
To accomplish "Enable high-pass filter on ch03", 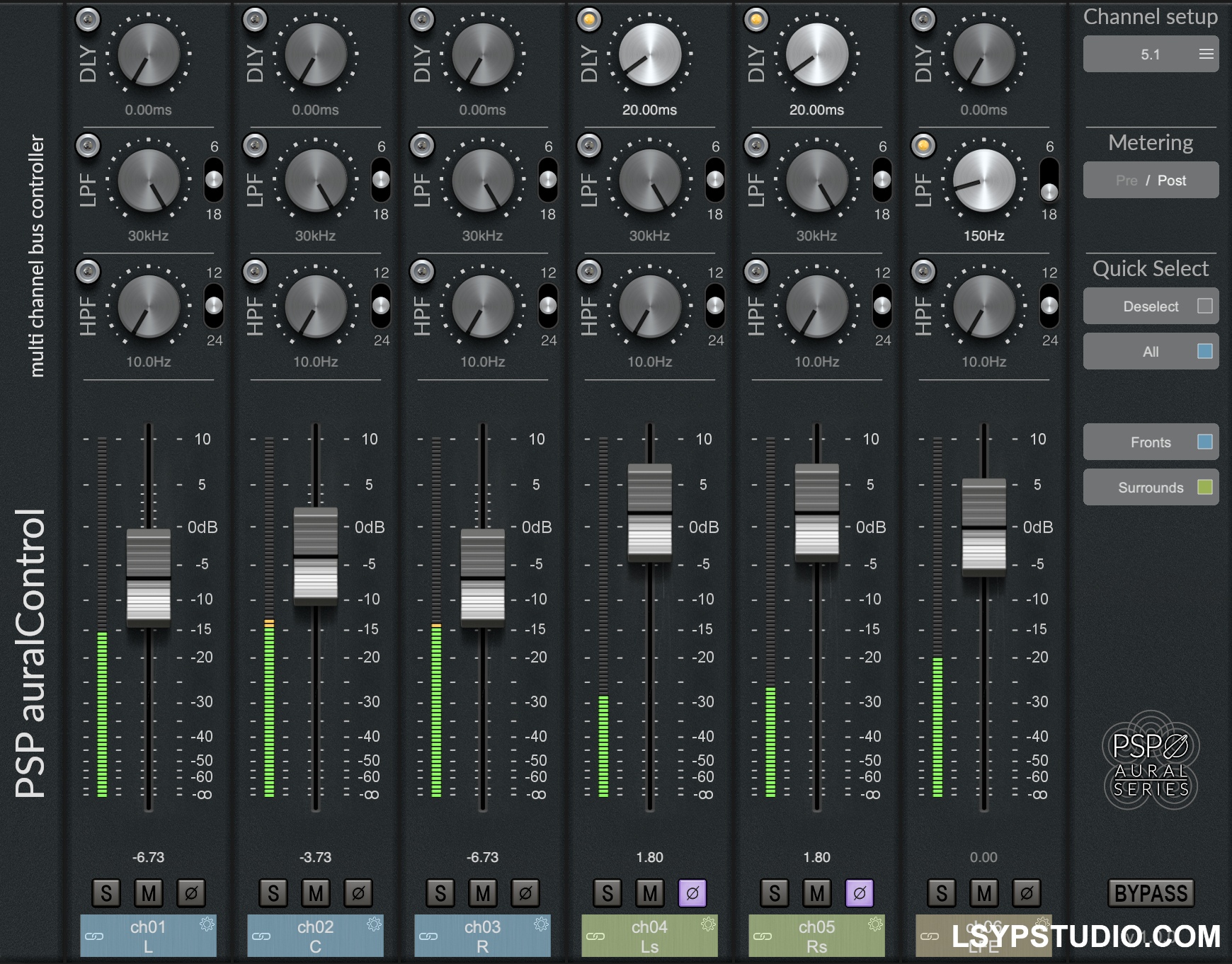I will click(x=422, y=272).
